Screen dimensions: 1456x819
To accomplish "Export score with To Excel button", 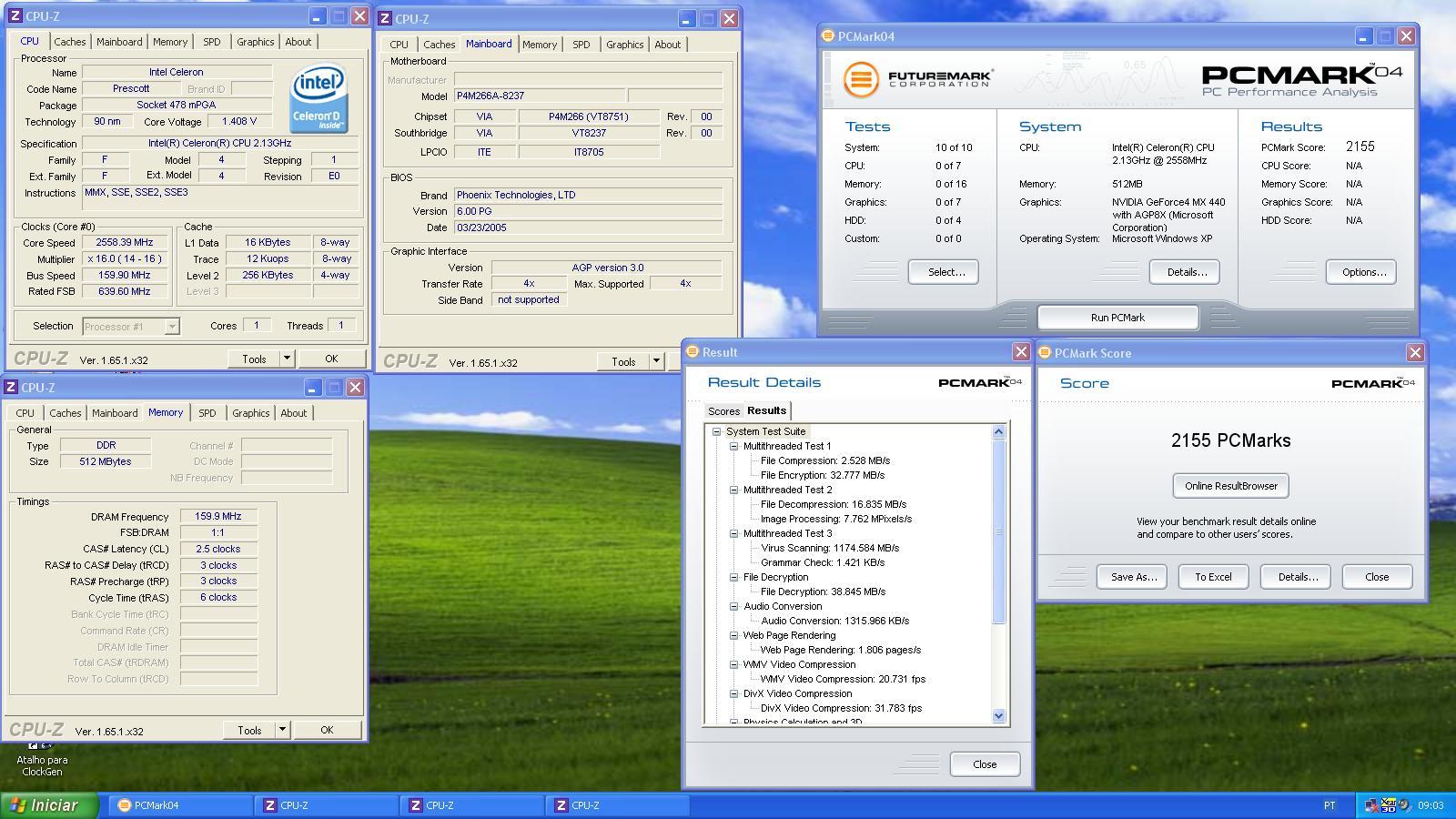I will 1213,577.
